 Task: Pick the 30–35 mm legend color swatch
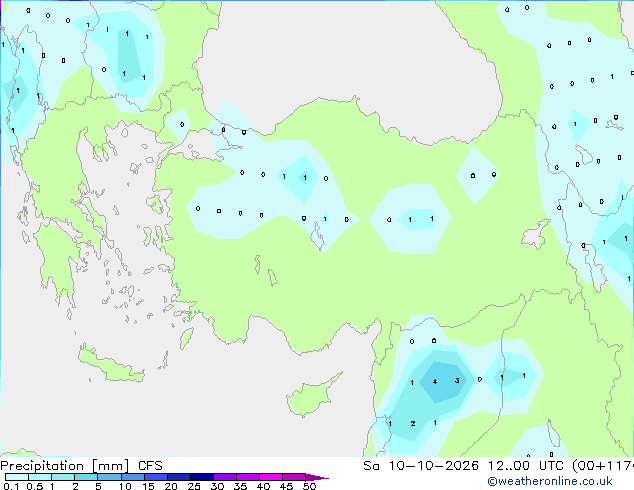(224, 477)
